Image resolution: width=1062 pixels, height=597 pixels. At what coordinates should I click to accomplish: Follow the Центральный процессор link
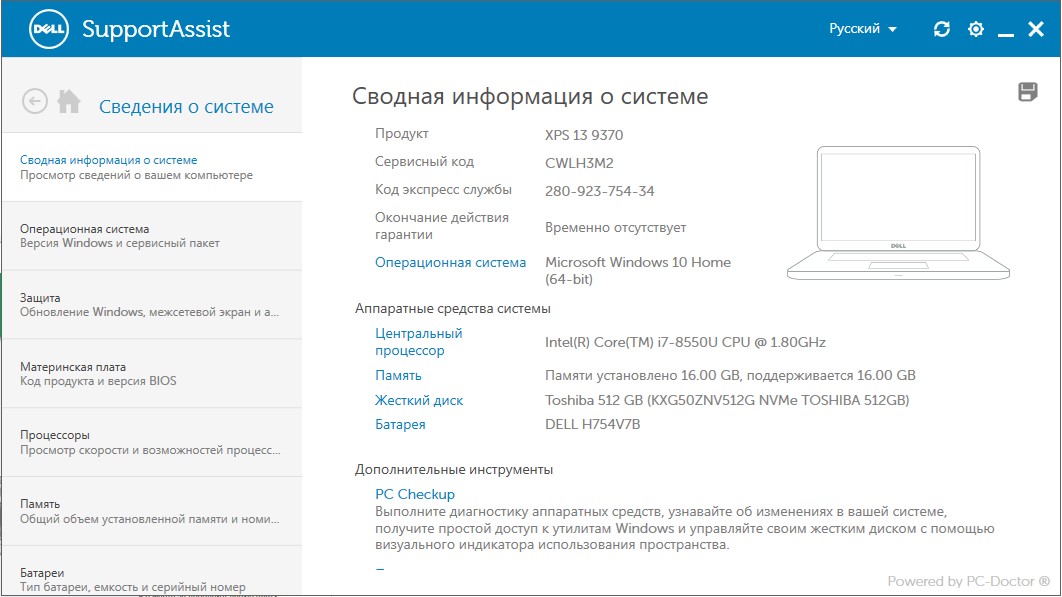419,342
